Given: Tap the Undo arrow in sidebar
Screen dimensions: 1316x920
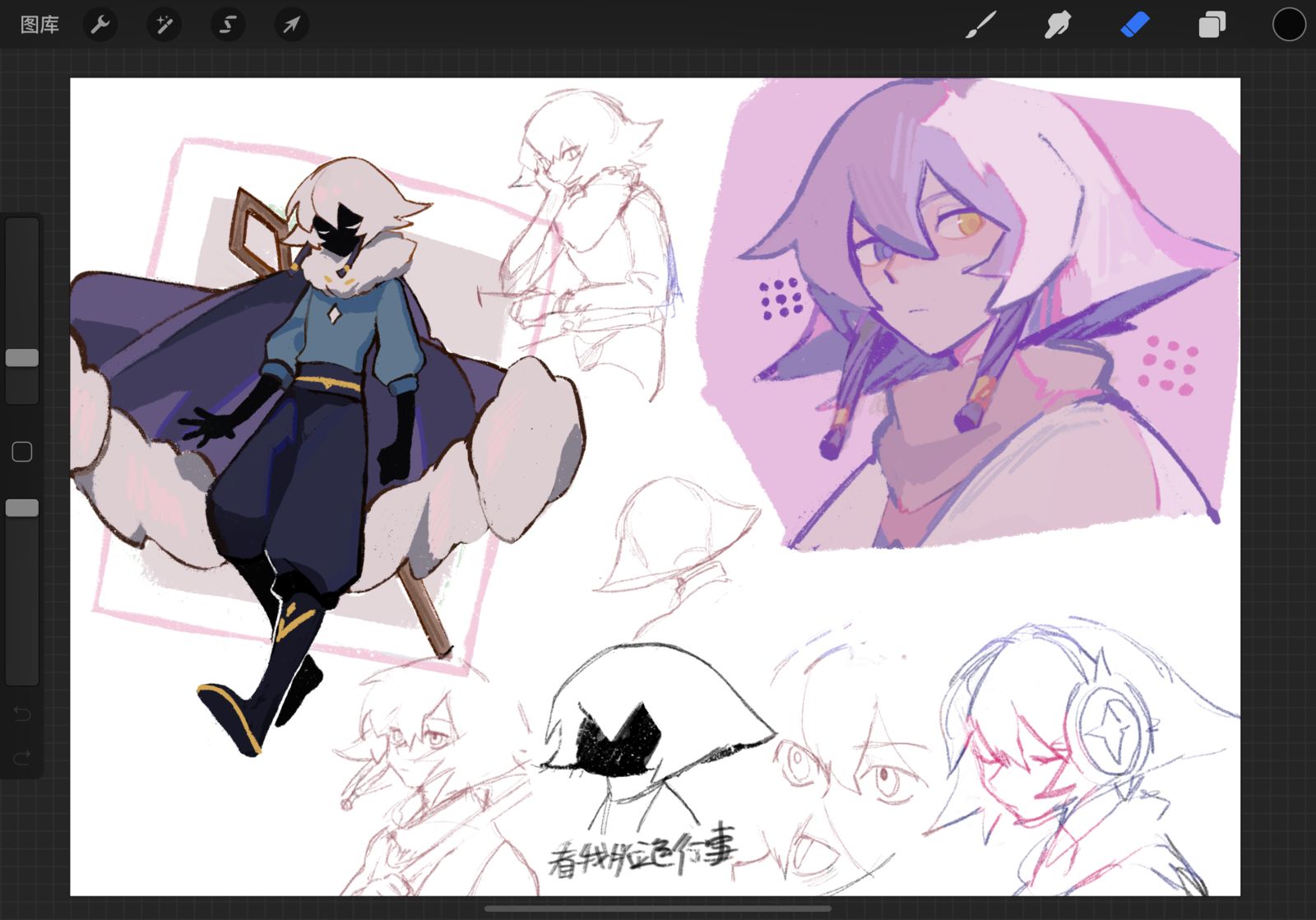Looking at the screenshot, I should pyautogui.click(x=22, y=713).
